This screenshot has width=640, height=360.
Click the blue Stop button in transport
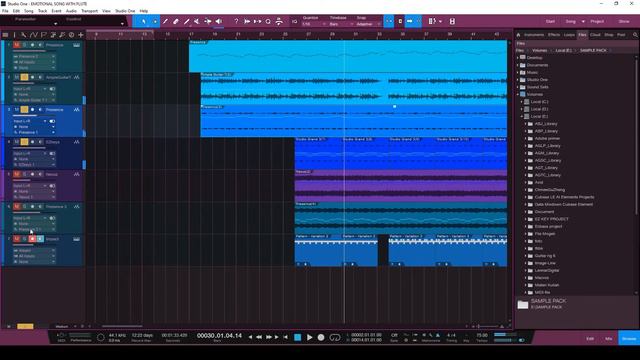(x=298, y=337)
